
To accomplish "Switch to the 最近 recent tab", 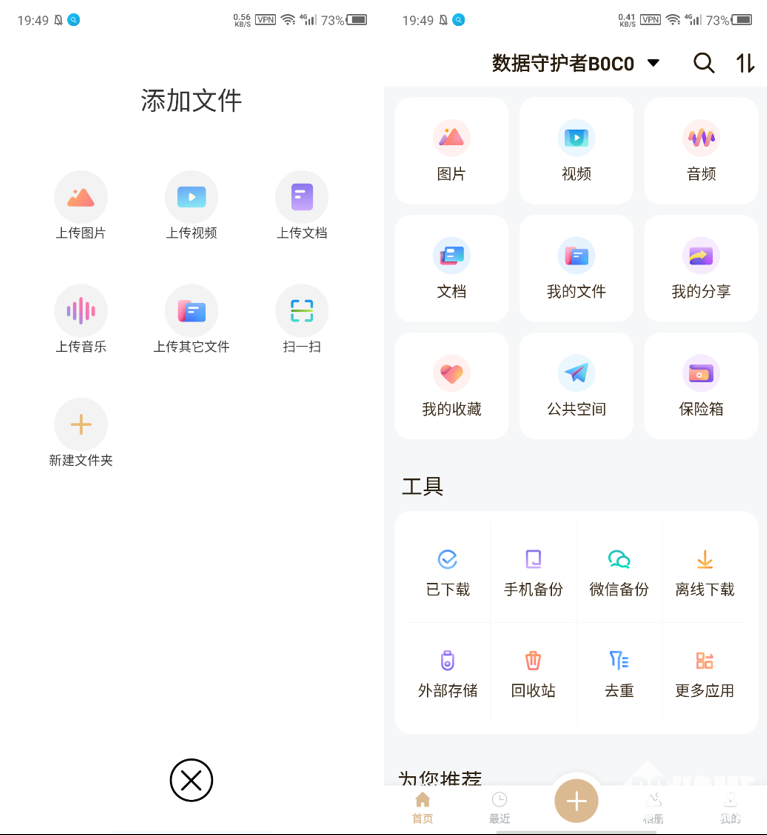I will [x=499, y=807].
